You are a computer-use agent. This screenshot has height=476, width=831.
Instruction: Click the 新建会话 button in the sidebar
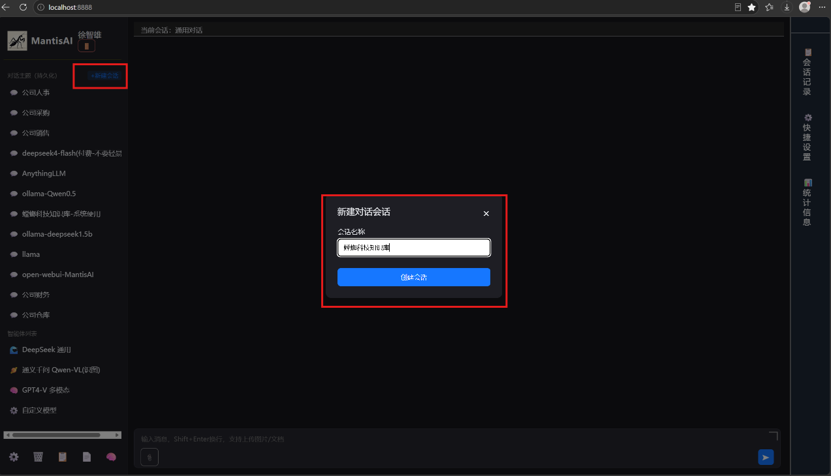(x=104, y=76)
